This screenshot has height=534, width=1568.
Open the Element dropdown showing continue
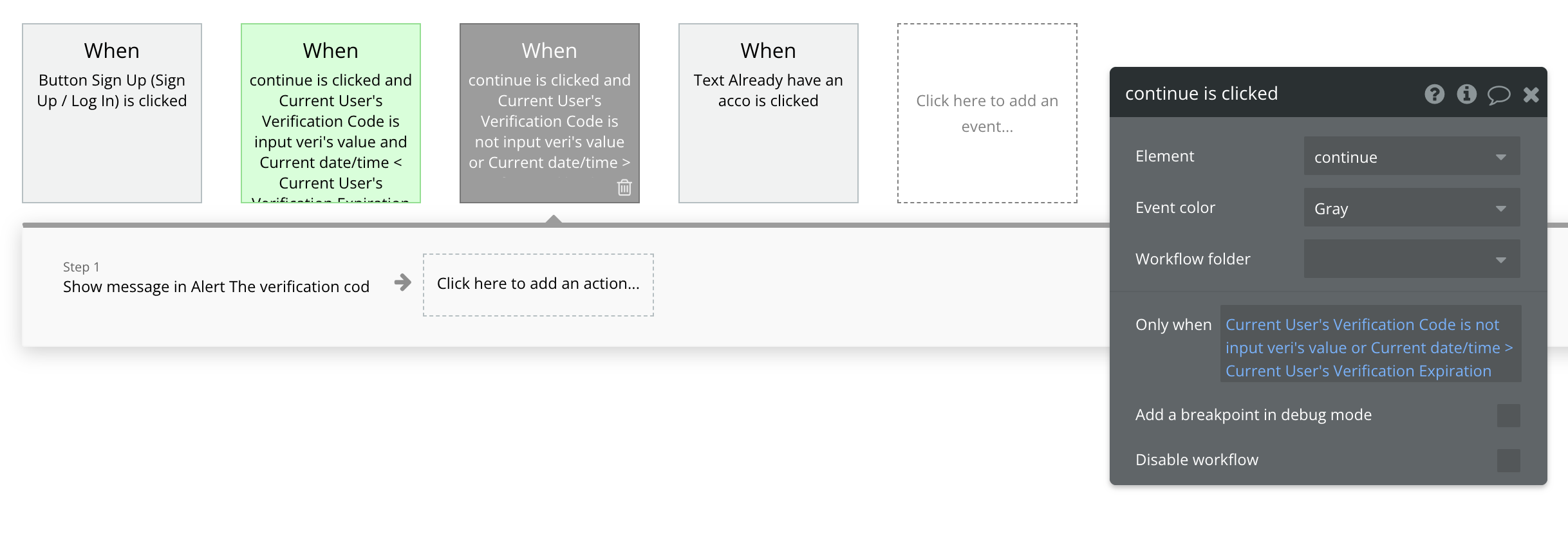pyautogui.click(x=1412, y=156)
